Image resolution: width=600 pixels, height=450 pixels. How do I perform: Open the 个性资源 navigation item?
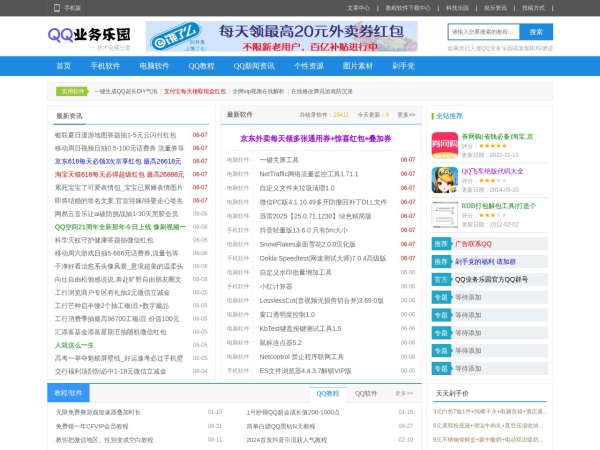pyautogui.click(x=309, y=66)
